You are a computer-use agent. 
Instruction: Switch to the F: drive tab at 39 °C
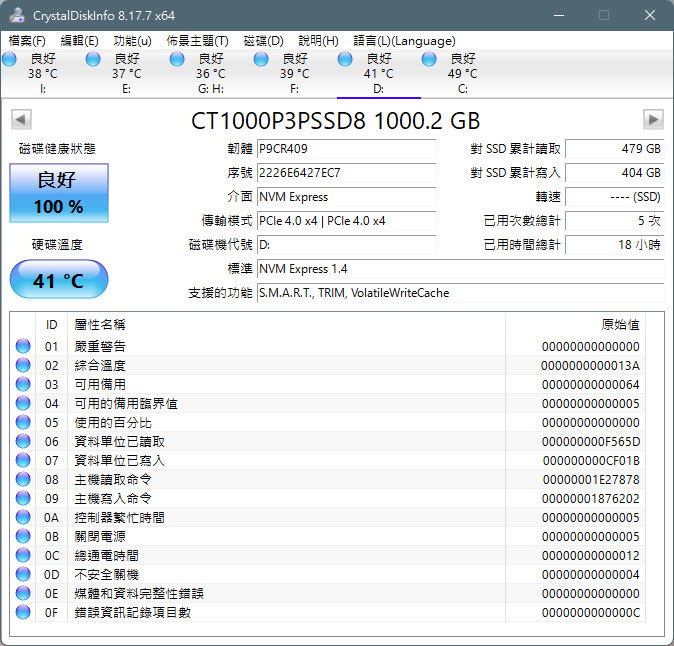click(294, 74)
